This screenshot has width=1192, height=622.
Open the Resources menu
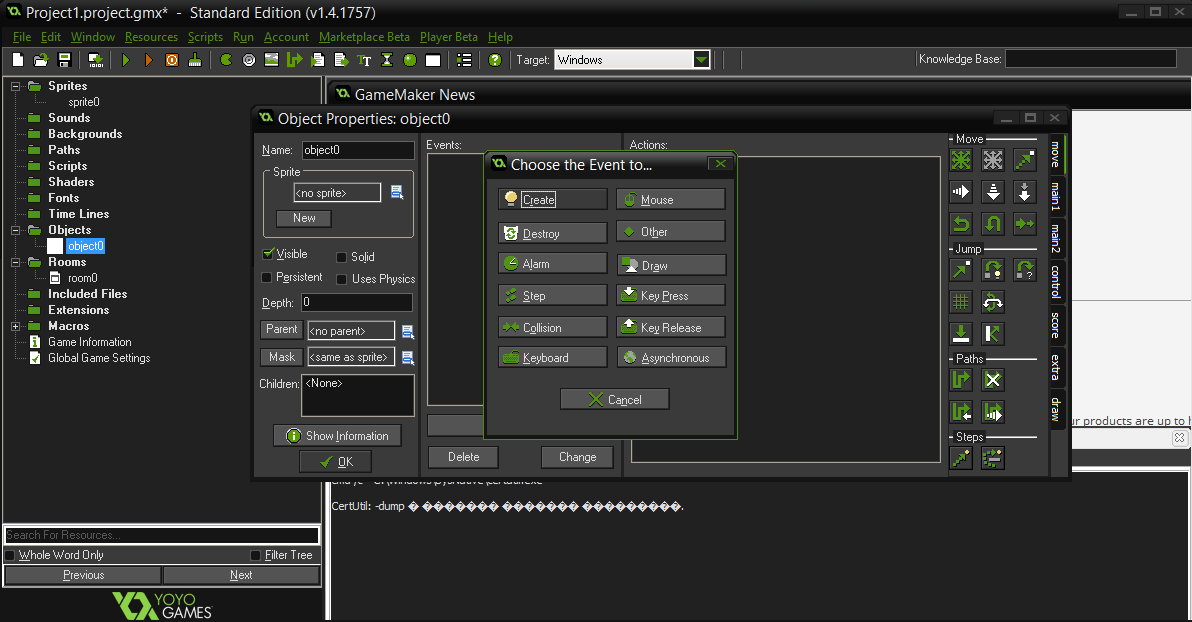151,37
